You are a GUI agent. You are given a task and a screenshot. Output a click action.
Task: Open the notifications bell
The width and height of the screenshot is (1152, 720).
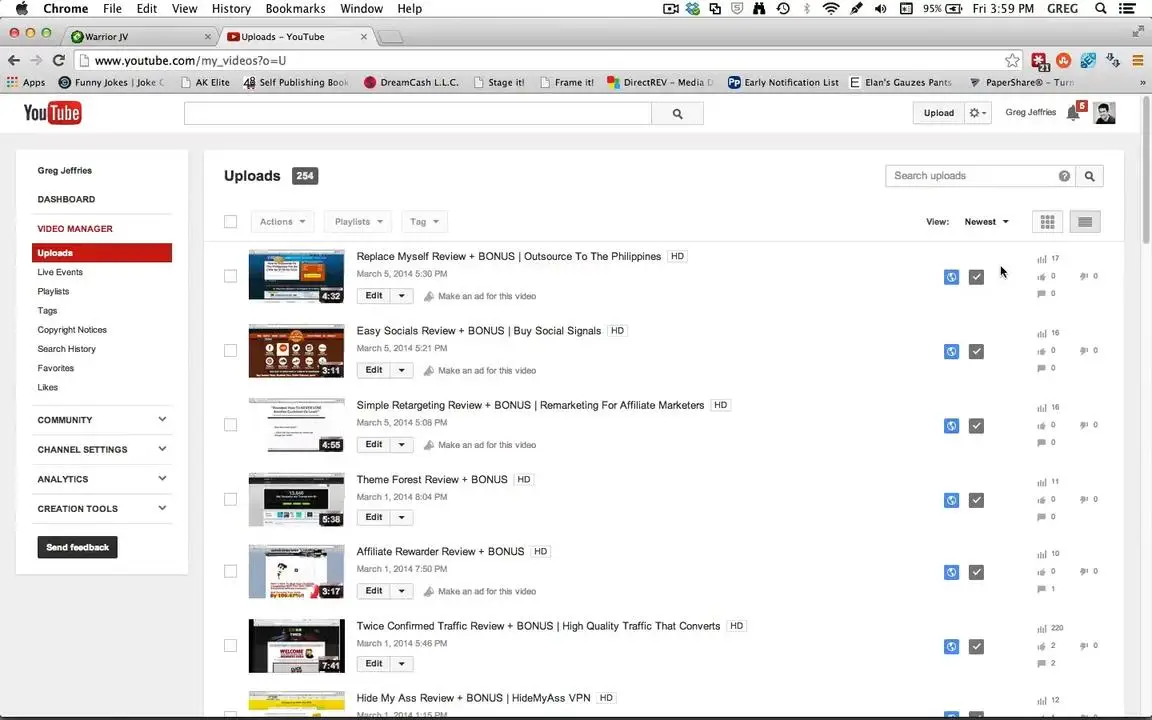tap(1073, 112)
